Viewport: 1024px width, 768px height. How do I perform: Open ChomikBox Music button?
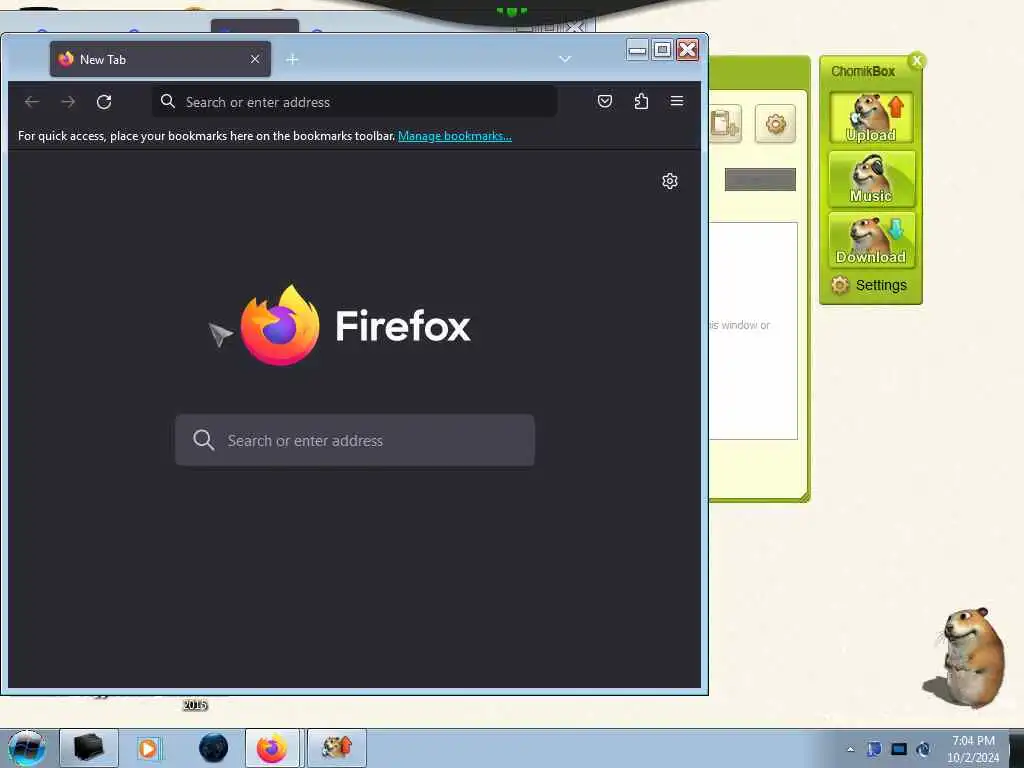pyautogui.click(x=871, y=179)
